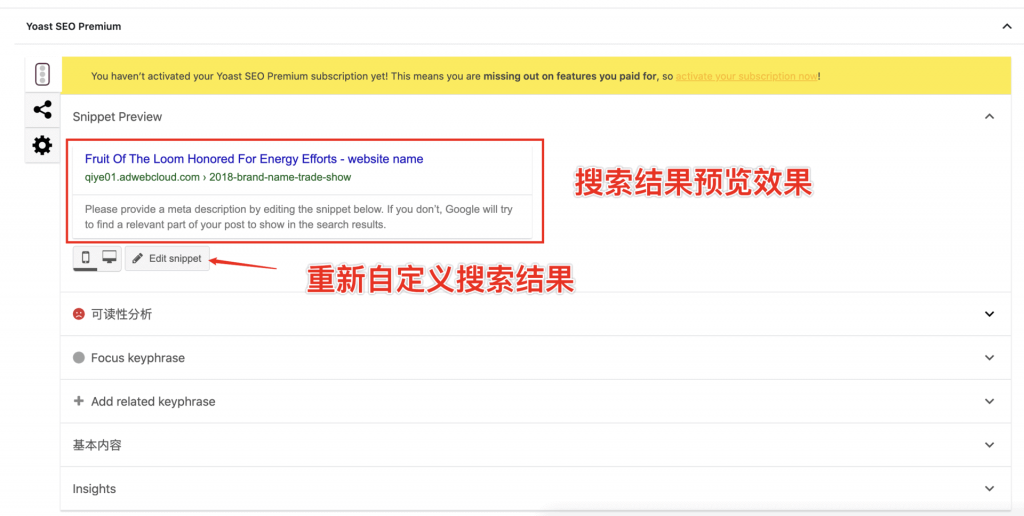Open the SEO traffic light tab
Image resolution: width=1024 pixels, height=516 pixels.
tap(42, 74)
